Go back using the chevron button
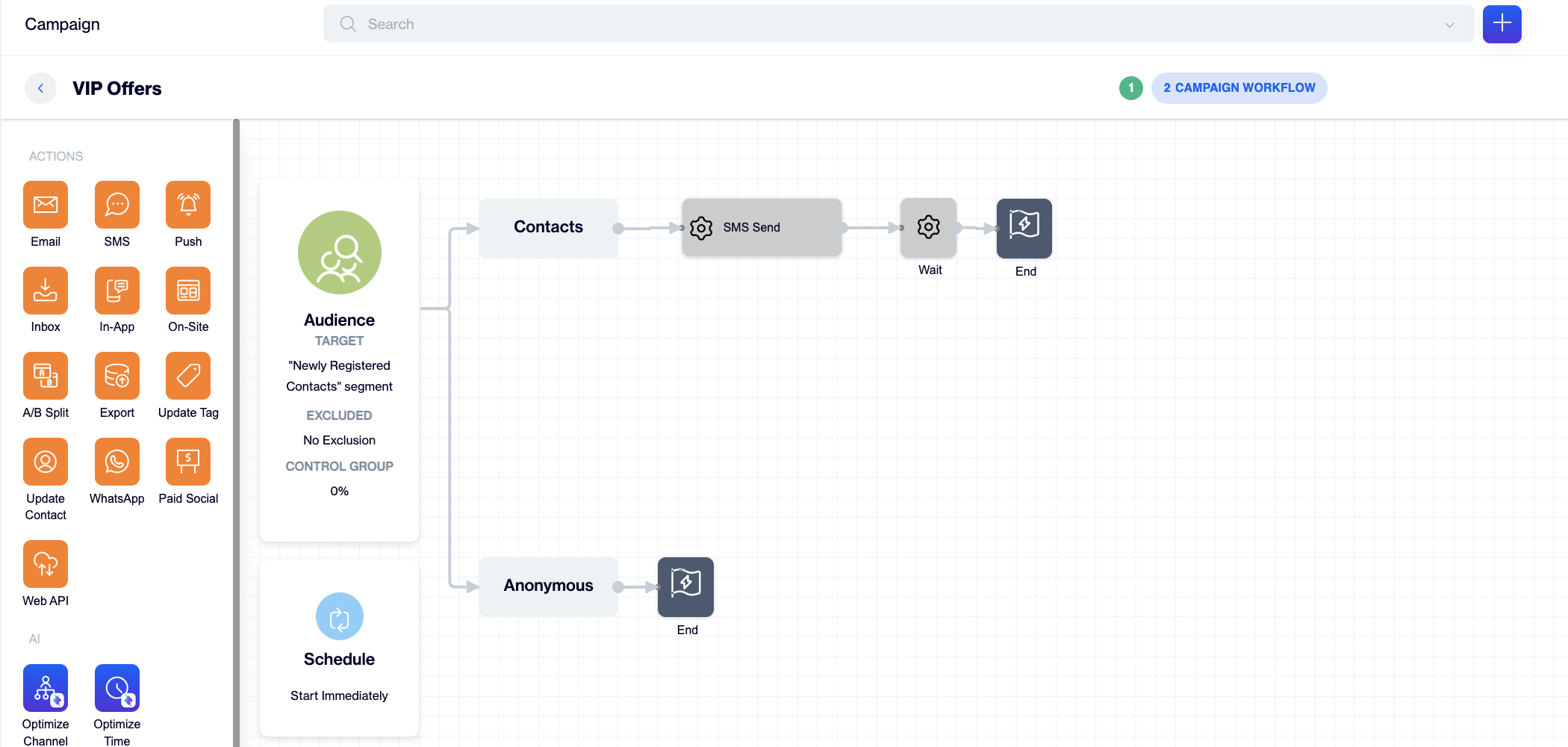 tap(41, 88)
